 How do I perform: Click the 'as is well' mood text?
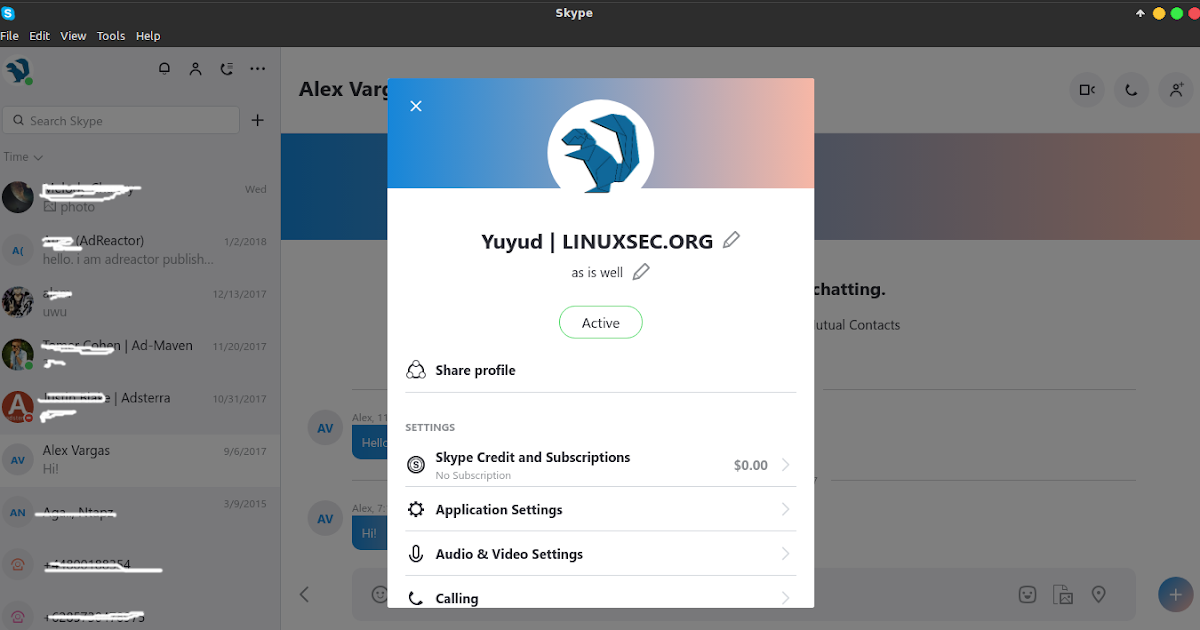(x=597, y=272)
